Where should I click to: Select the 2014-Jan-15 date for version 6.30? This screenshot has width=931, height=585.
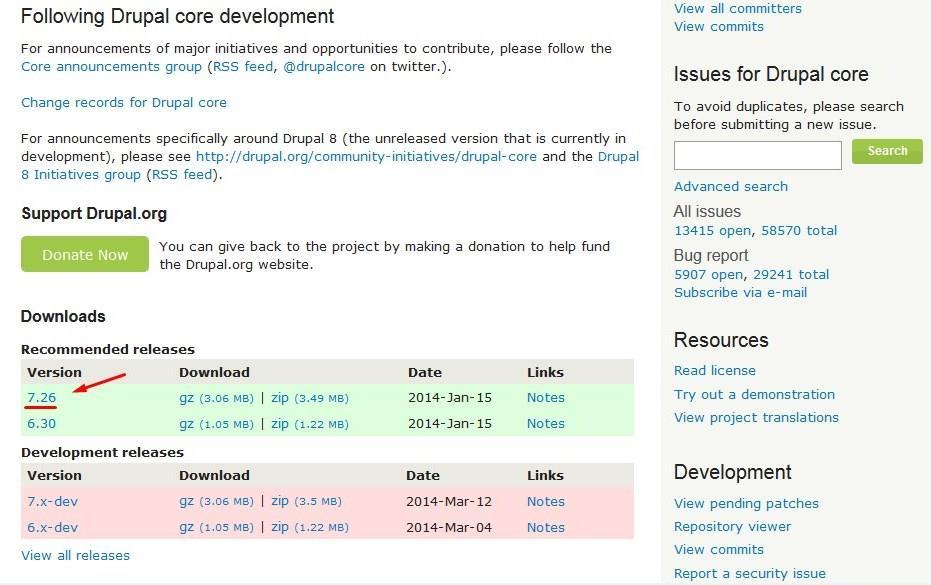pos(450,424)
